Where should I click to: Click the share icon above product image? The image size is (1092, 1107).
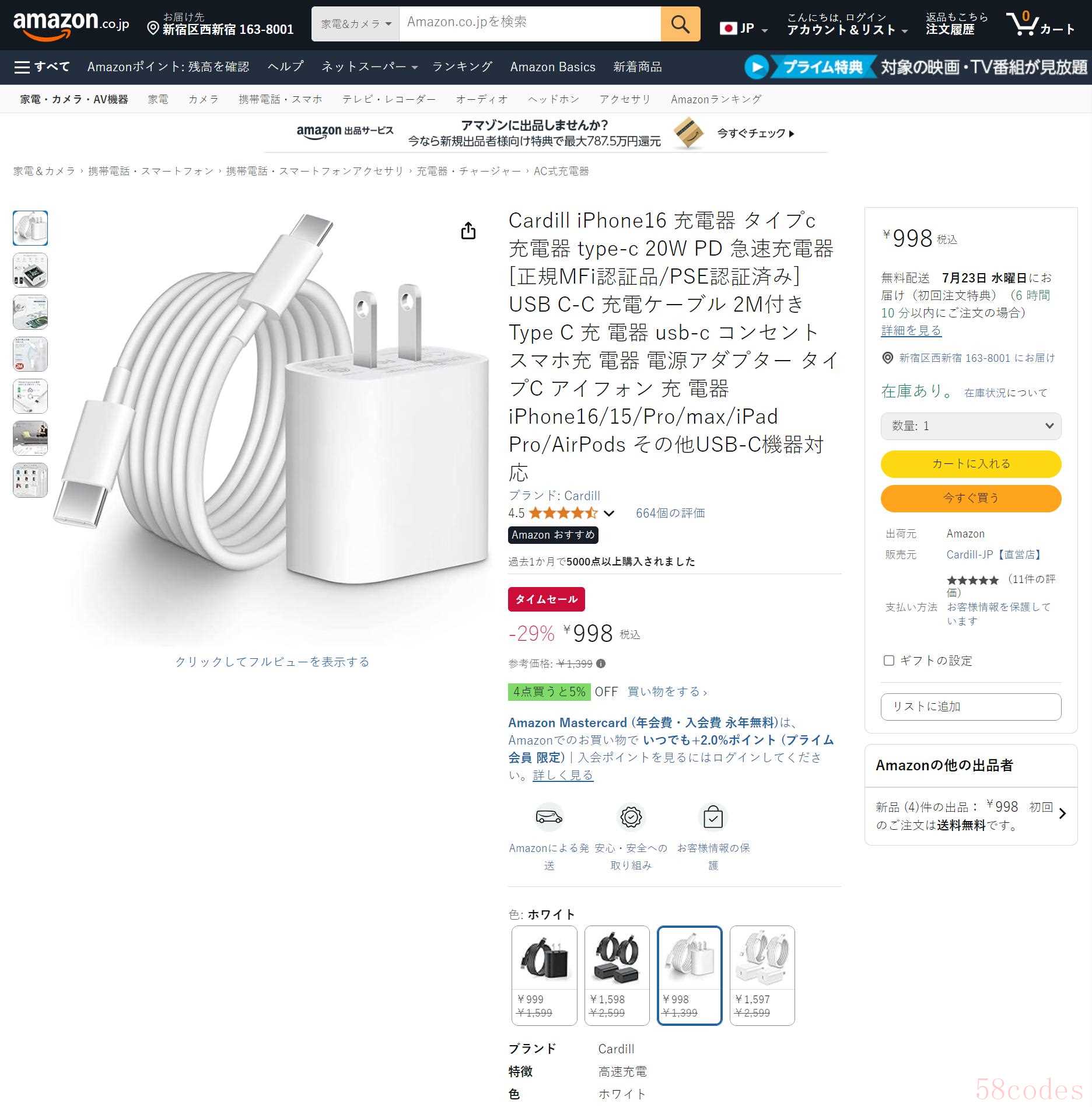coord(468,231)
